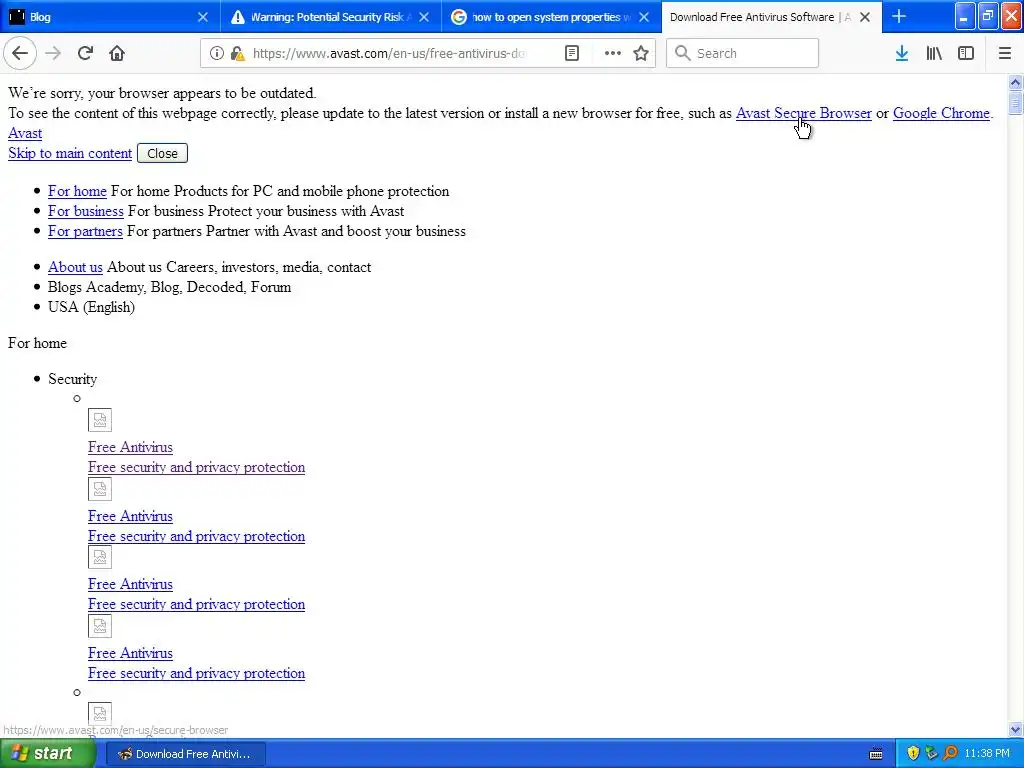Open the Firefox home page icon
Viewport: 1024px width, 768px height.
[x=117, y=54]
